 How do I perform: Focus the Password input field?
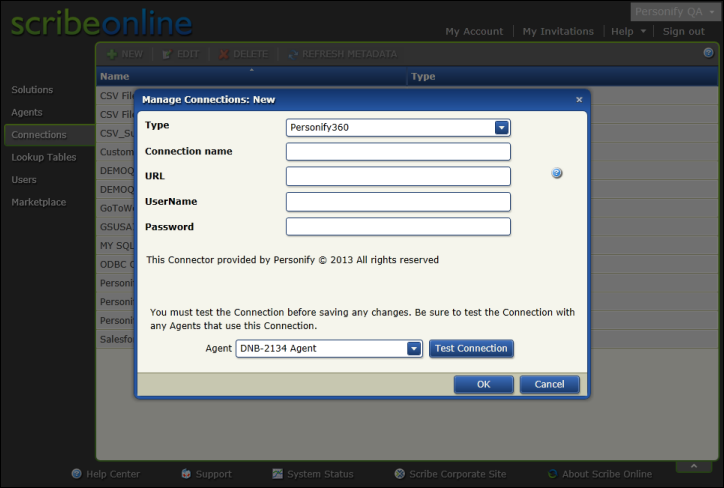click(x=398, y=227)
